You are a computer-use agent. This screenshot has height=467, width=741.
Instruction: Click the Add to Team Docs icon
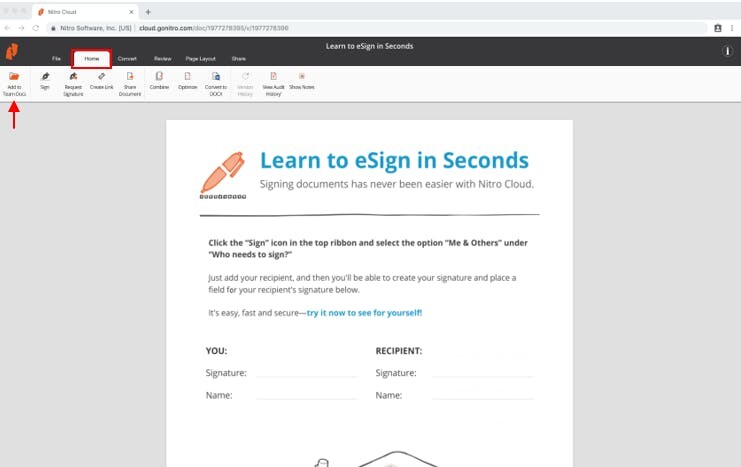(x=14, y=77)
